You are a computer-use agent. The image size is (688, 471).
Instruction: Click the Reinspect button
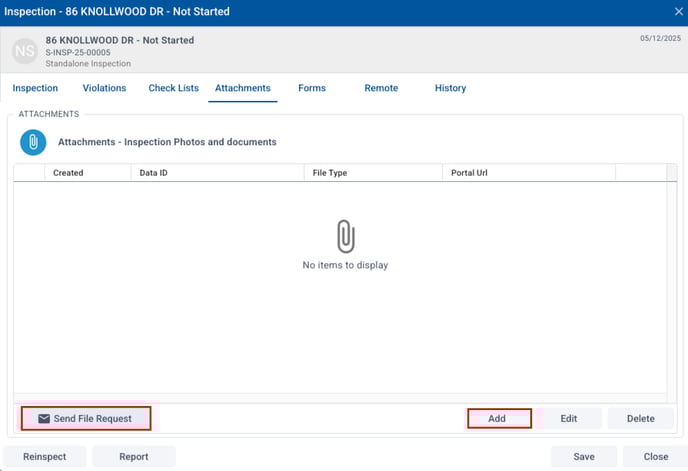click(x=45, y=457)
